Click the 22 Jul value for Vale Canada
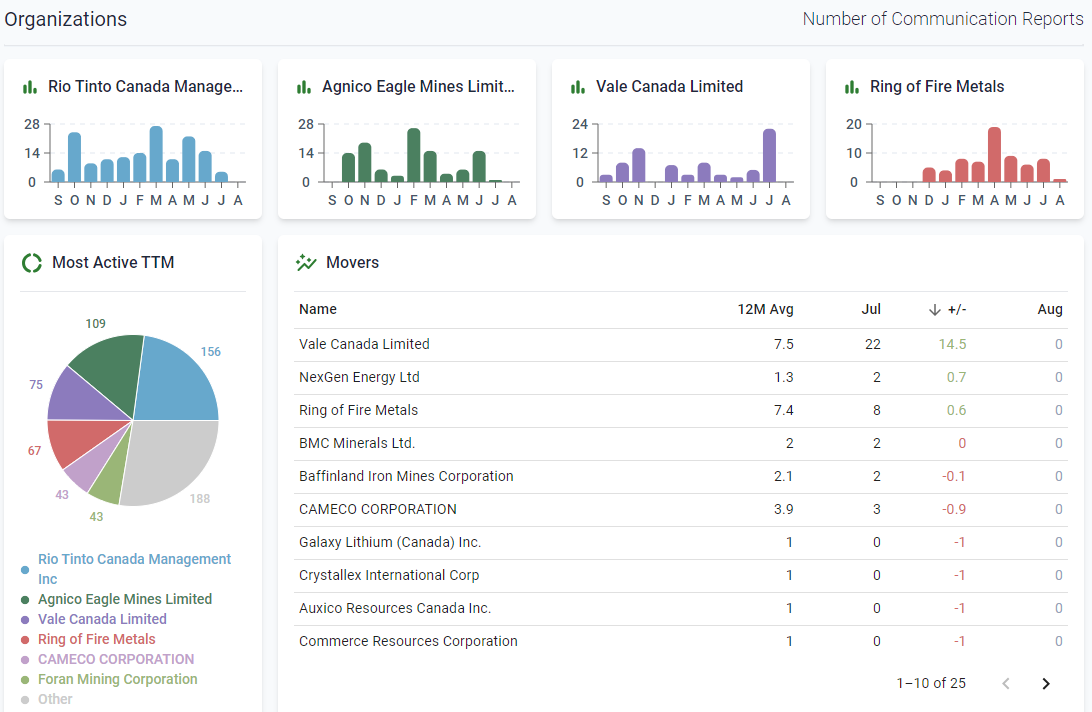 pyautogui.click(x=873, y=344)
